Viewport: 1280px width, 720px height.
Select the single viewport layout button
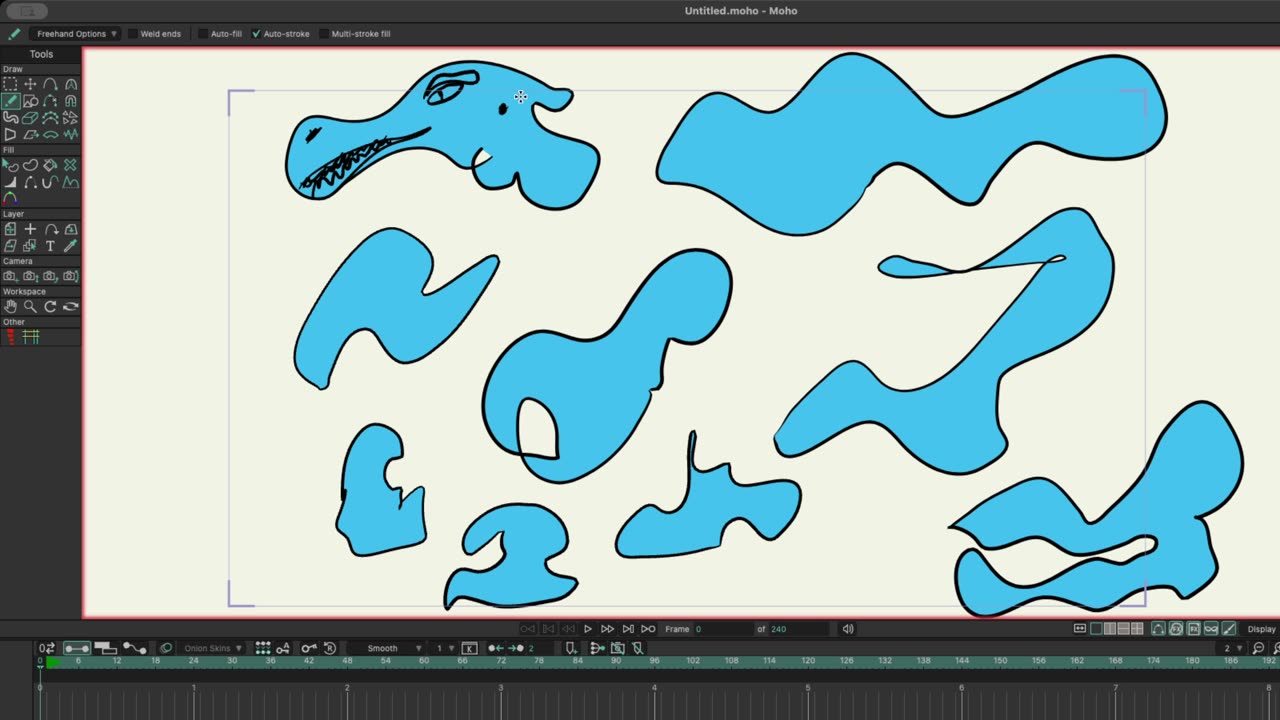(1096, 629)
